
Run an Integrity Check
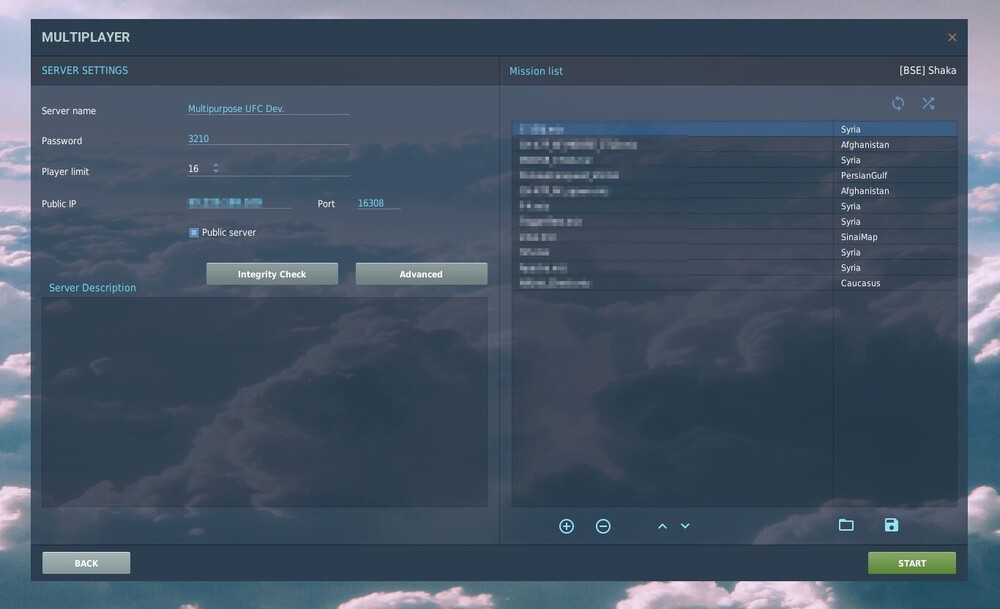point(272,273)
